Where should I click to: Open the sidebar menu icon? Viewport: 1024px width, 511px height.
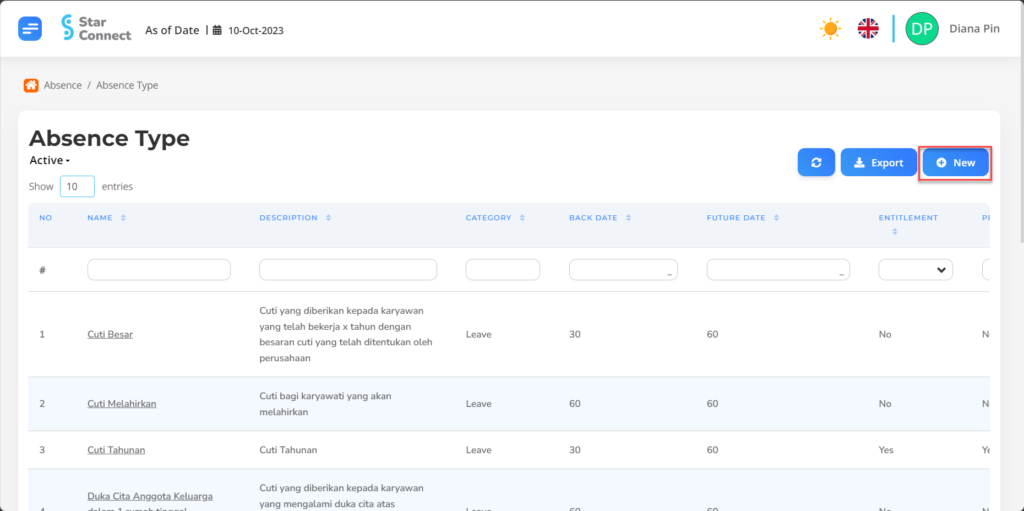pyautogui.click(x=30, y=29)
